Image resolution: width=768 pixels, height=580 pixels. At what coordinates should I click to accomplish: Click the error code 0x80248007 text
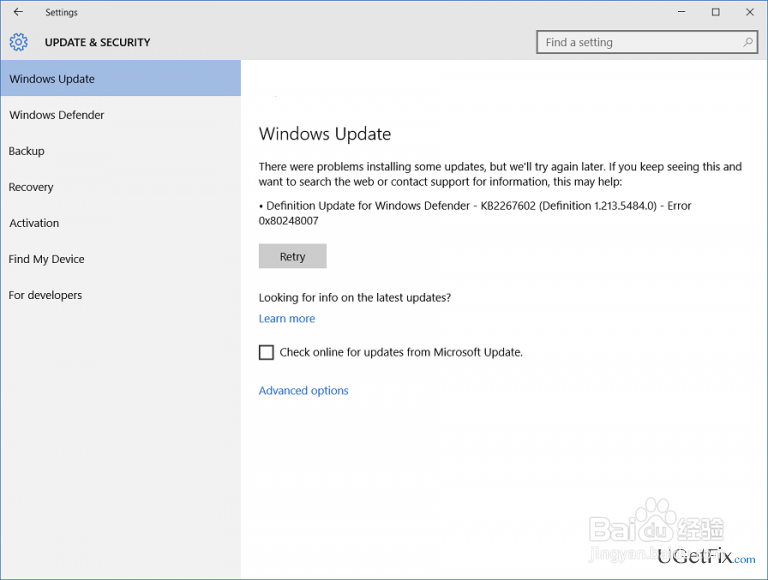(x=288, y=221)
